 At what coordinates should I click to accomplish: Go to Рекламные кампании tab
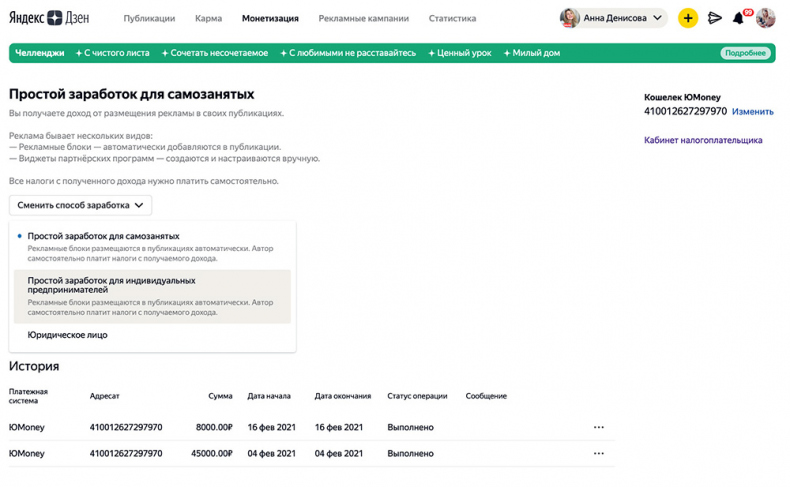pos(363,18)
